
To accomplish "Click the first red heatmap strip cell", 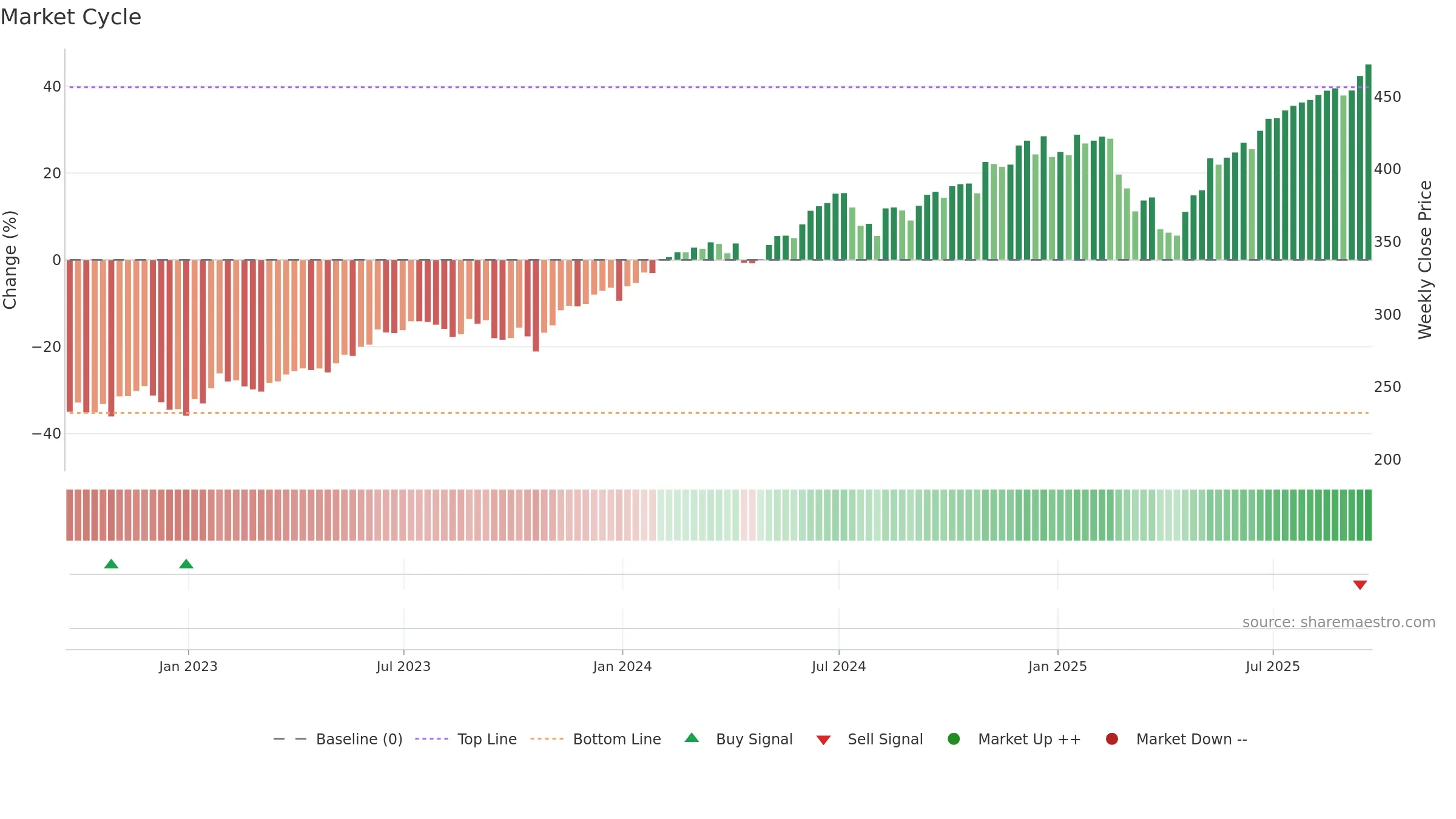I will click(70, 515).
